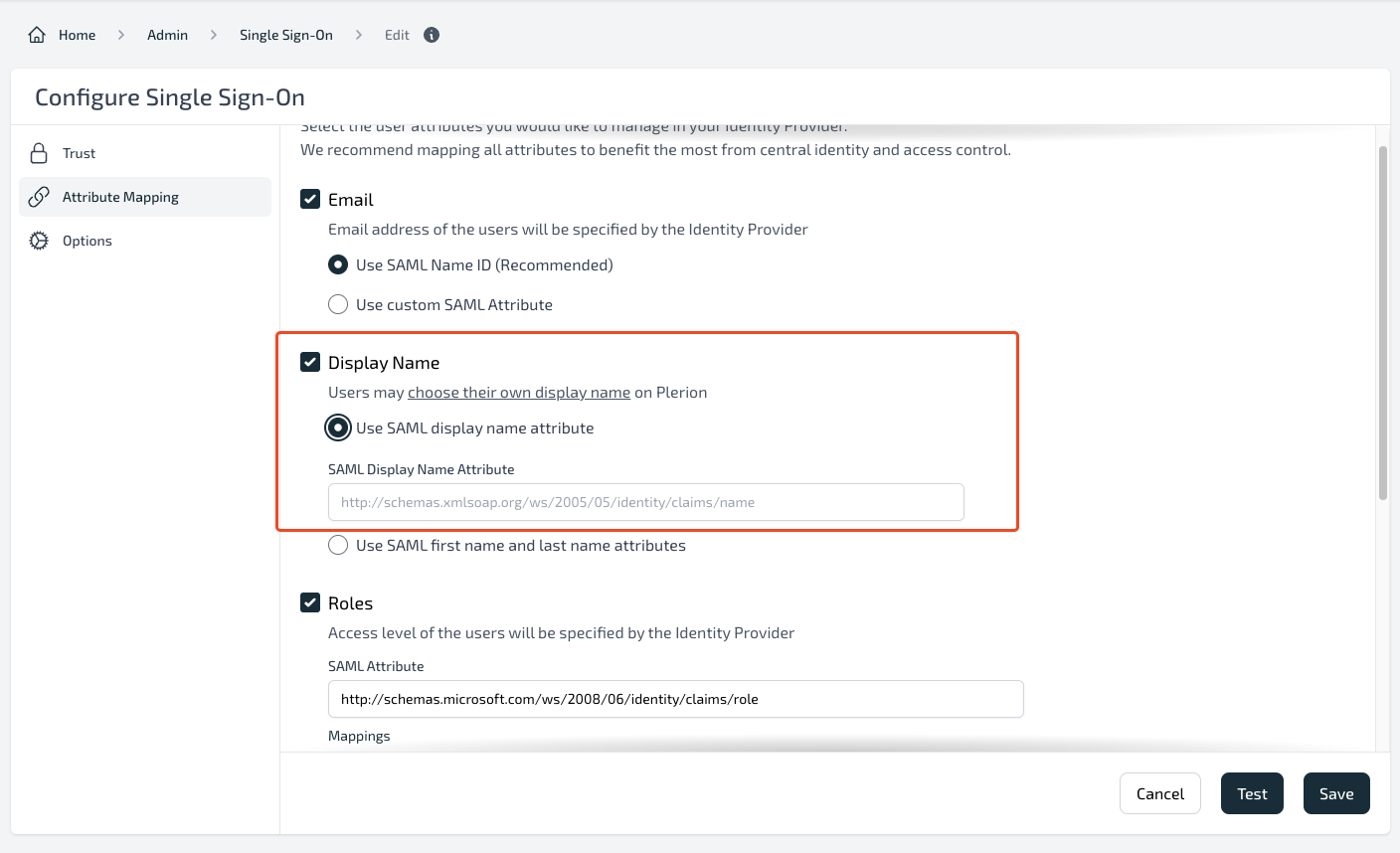Click the Save button
This screenshot has height=853, width=1400.
[x=1336, y=793]
